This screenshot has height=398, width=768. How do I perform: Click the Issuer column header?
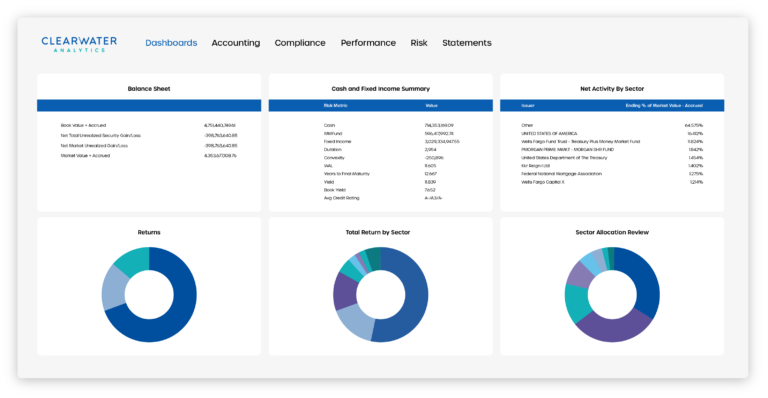528,105
